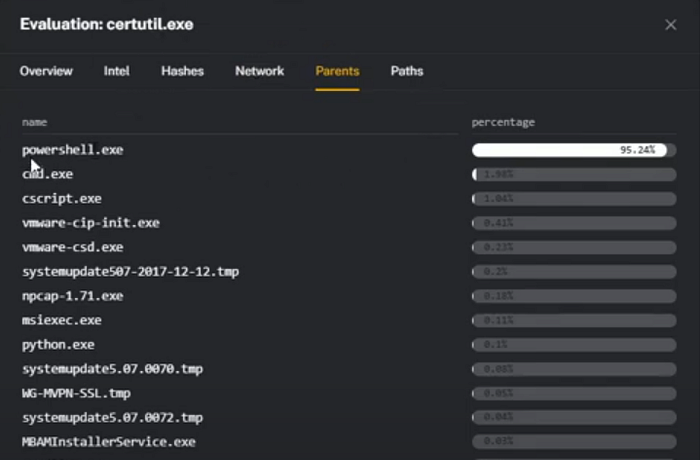Click the 95.24% percentage bar
The image size is (700, 460).
574,150
